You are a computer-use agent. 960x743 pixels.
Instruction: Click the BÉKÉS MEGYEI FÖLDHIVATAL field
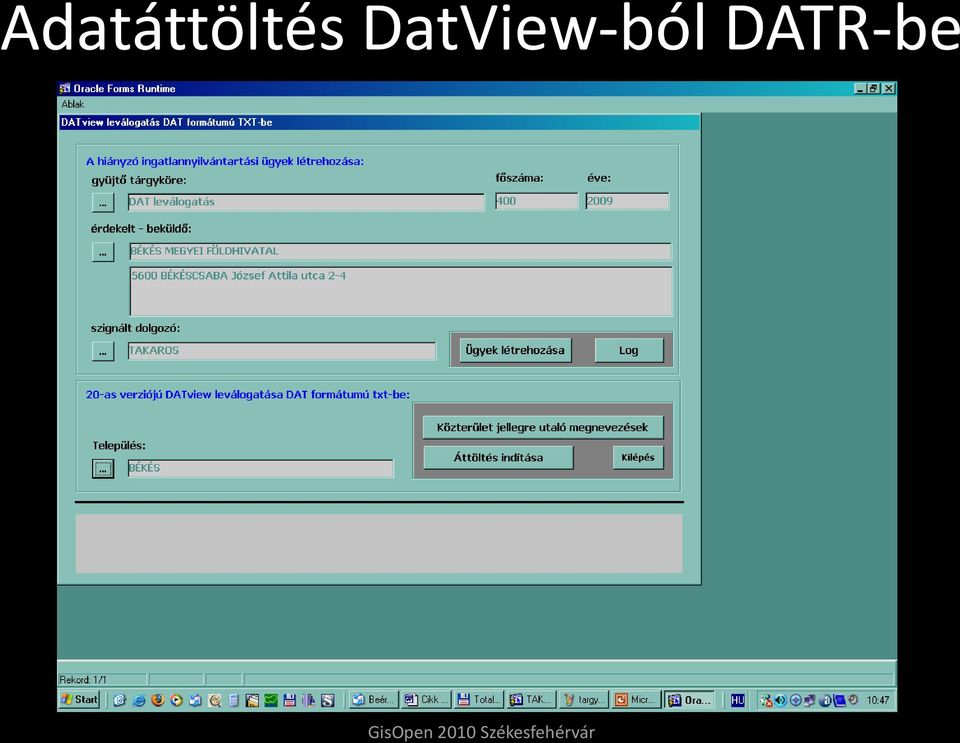400,251
